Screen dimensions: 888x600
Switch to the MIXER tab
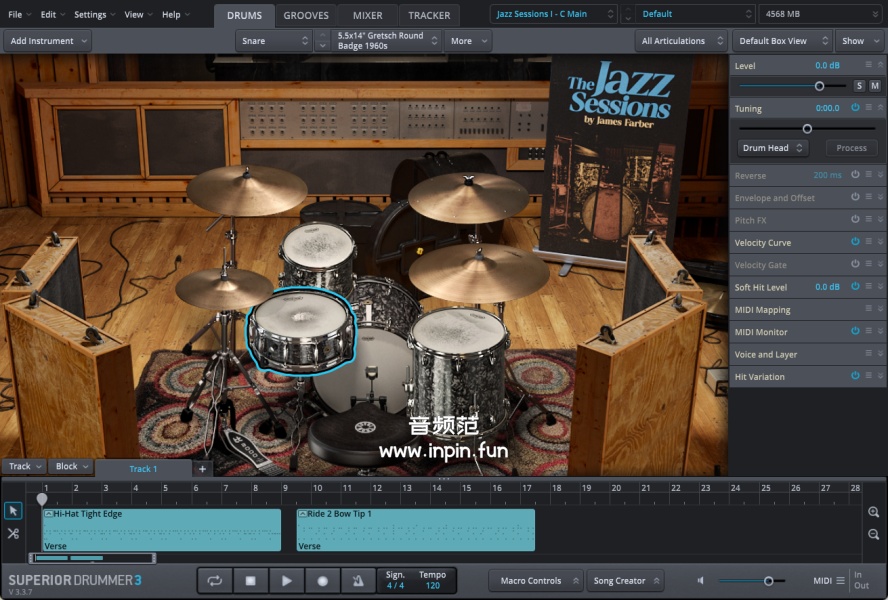coord(367,15)
